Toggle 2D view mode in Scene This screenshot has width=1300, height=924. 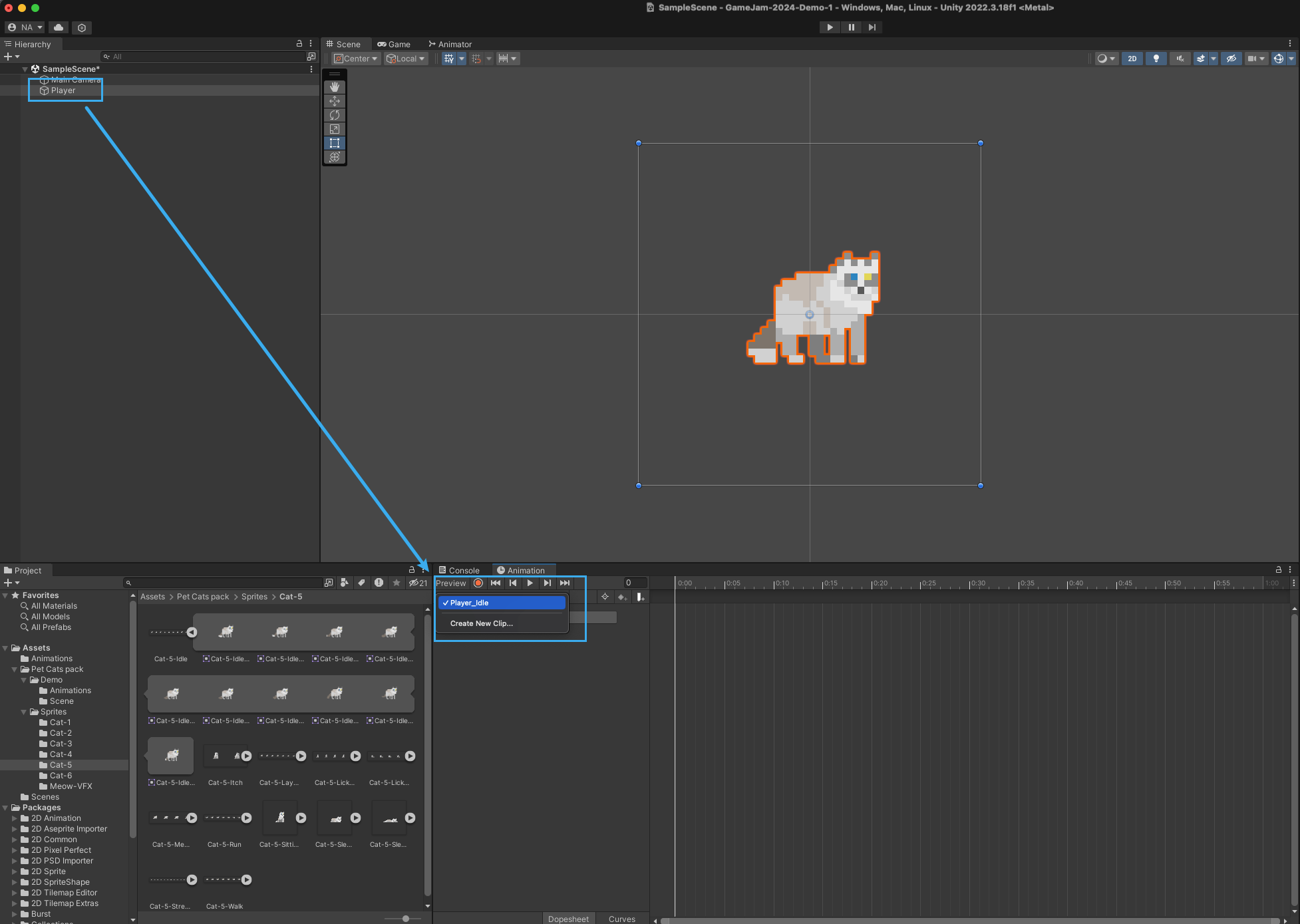pos(1132,59)
